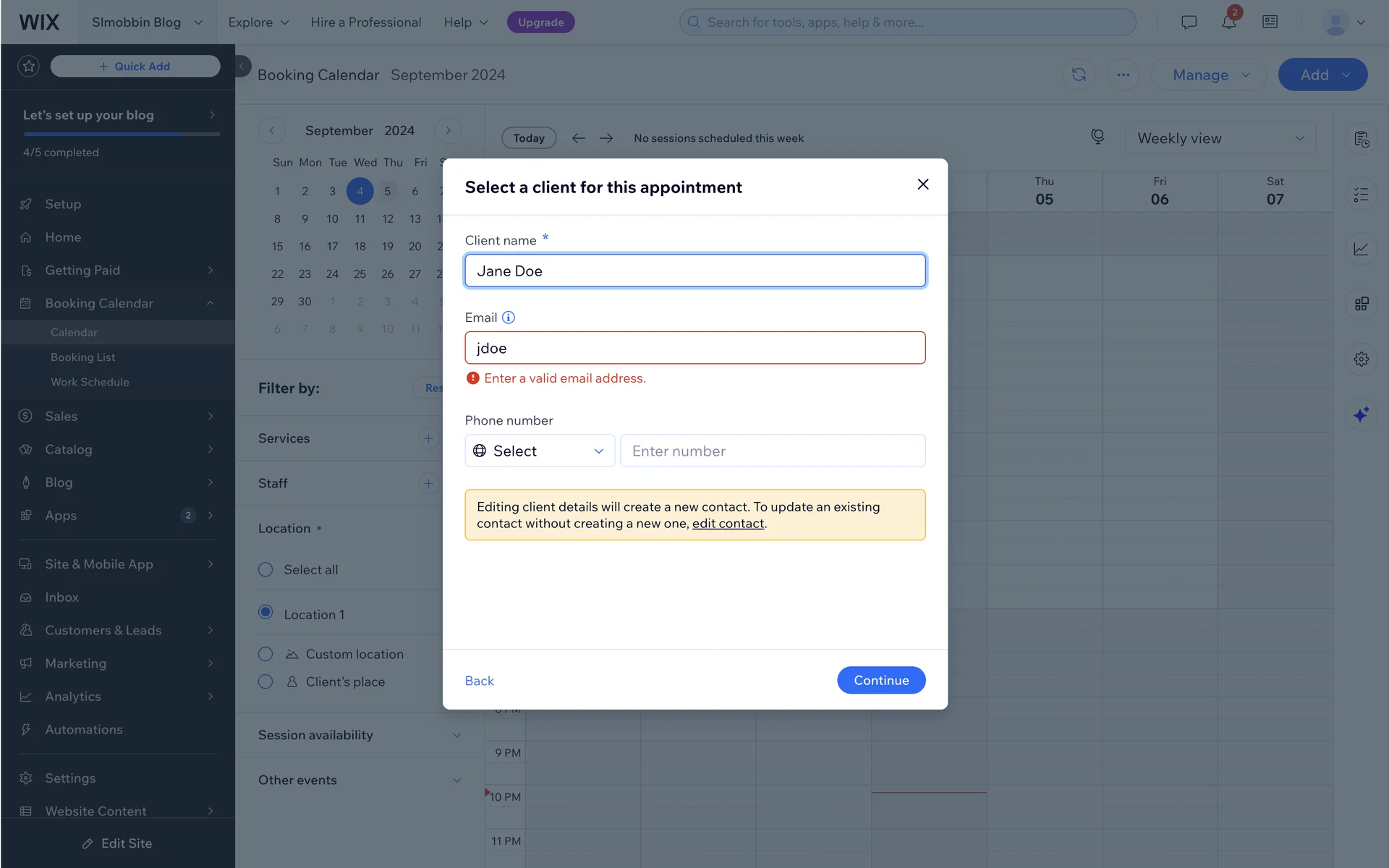Open the chat messages icon in header
The height and width of the screenshot is (868, 1389).
pos(1189,22)
